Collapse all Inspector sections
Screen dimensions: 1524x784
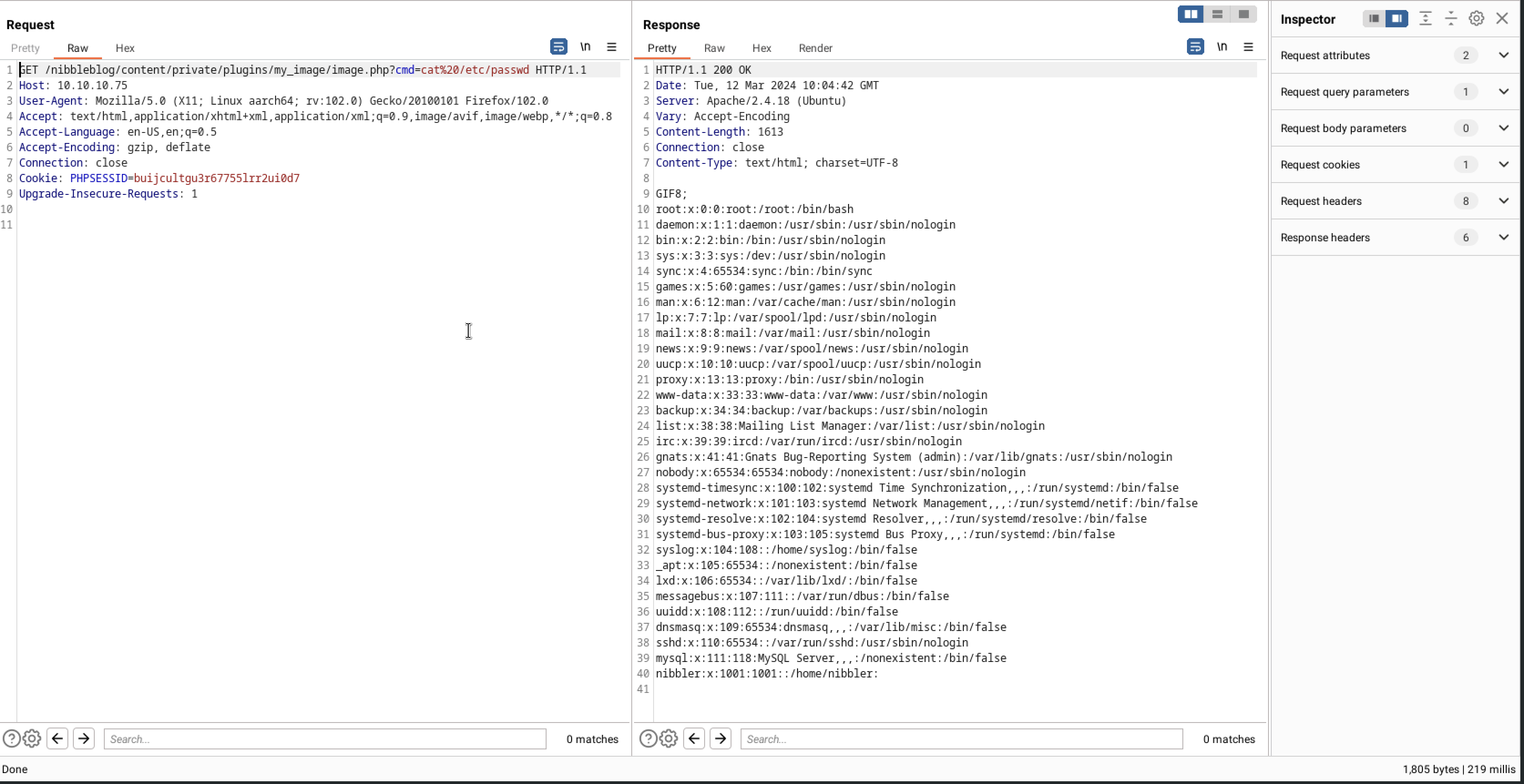pos(1451,19)
